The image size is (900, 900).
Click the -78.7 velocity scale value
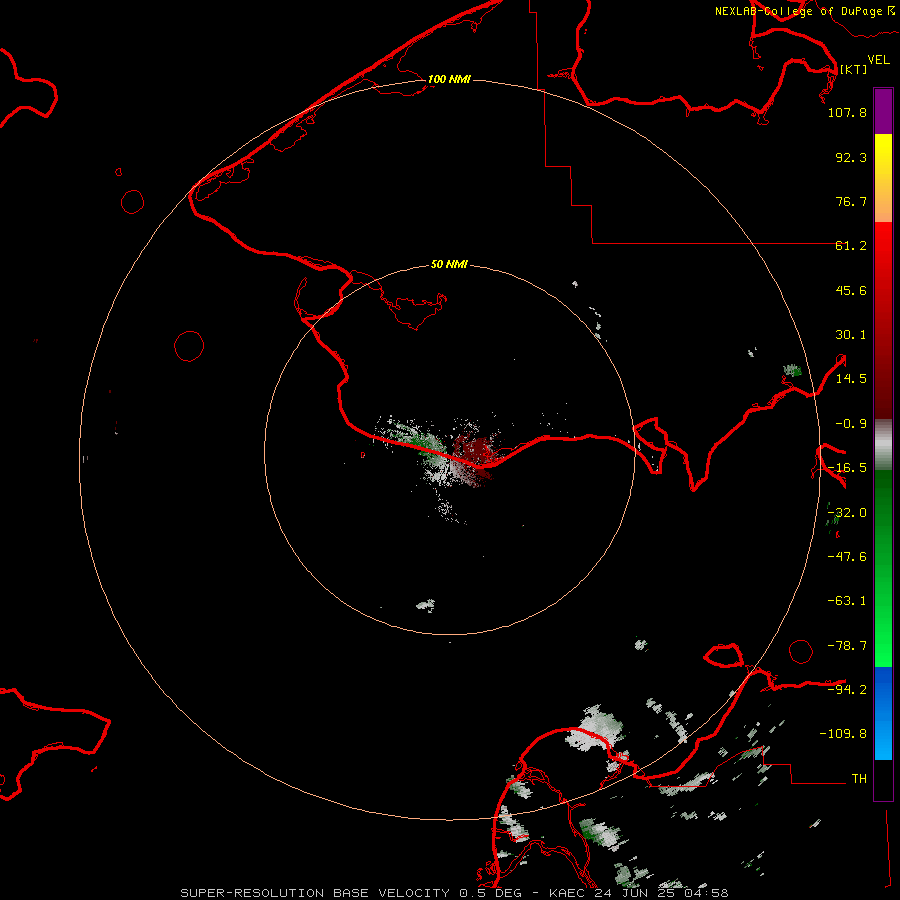[847, 646]
